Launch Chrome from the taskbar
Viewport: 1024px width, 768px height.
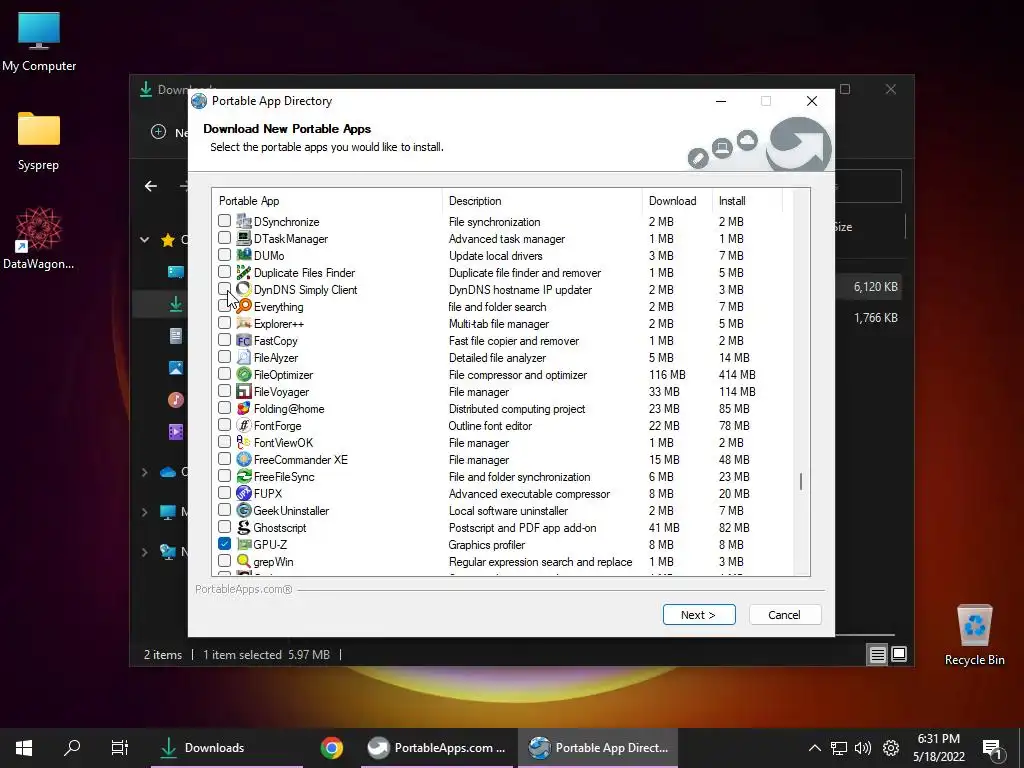click(332, 748)
